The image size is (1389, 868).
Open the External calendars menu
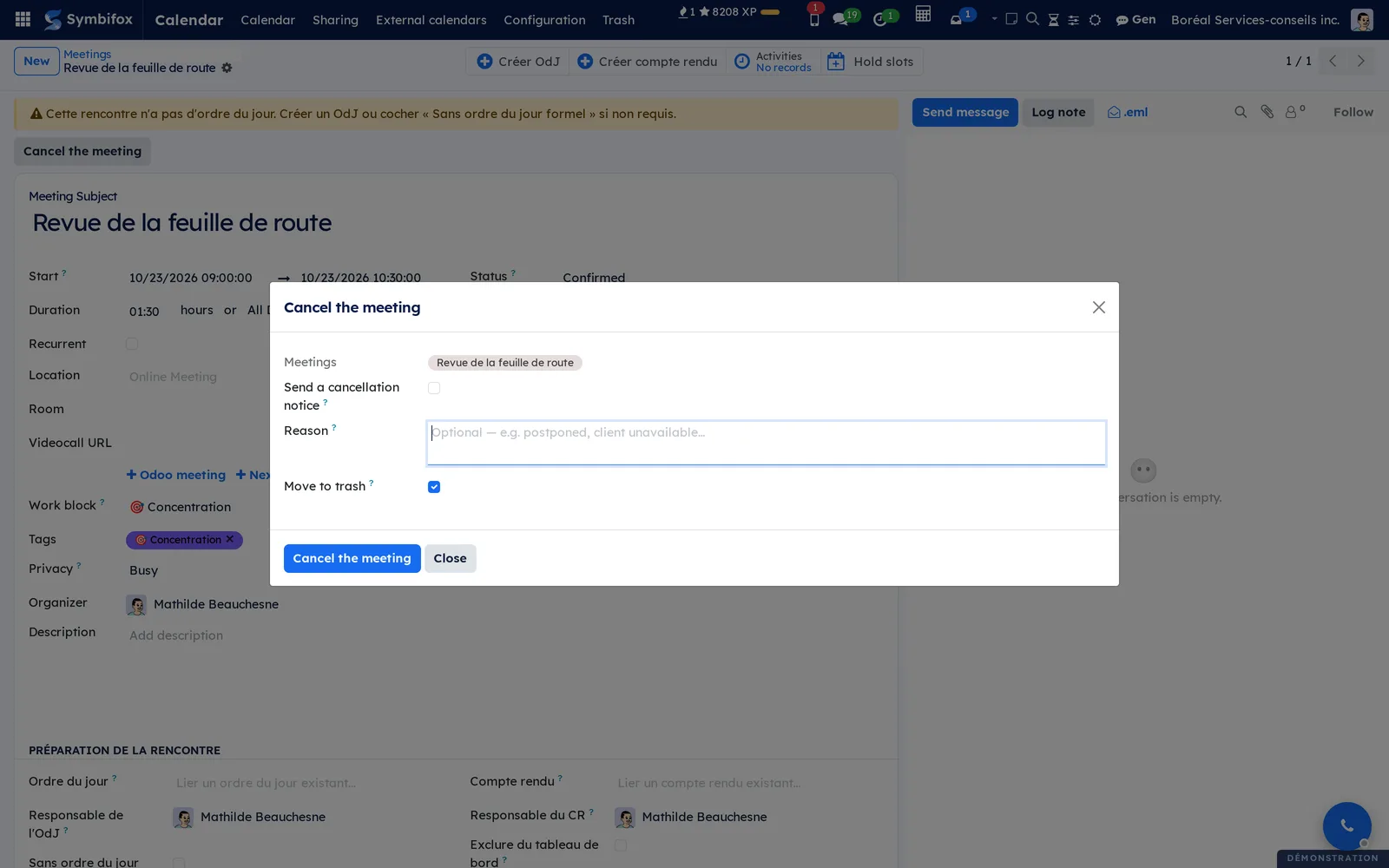(x=431, y=20)
